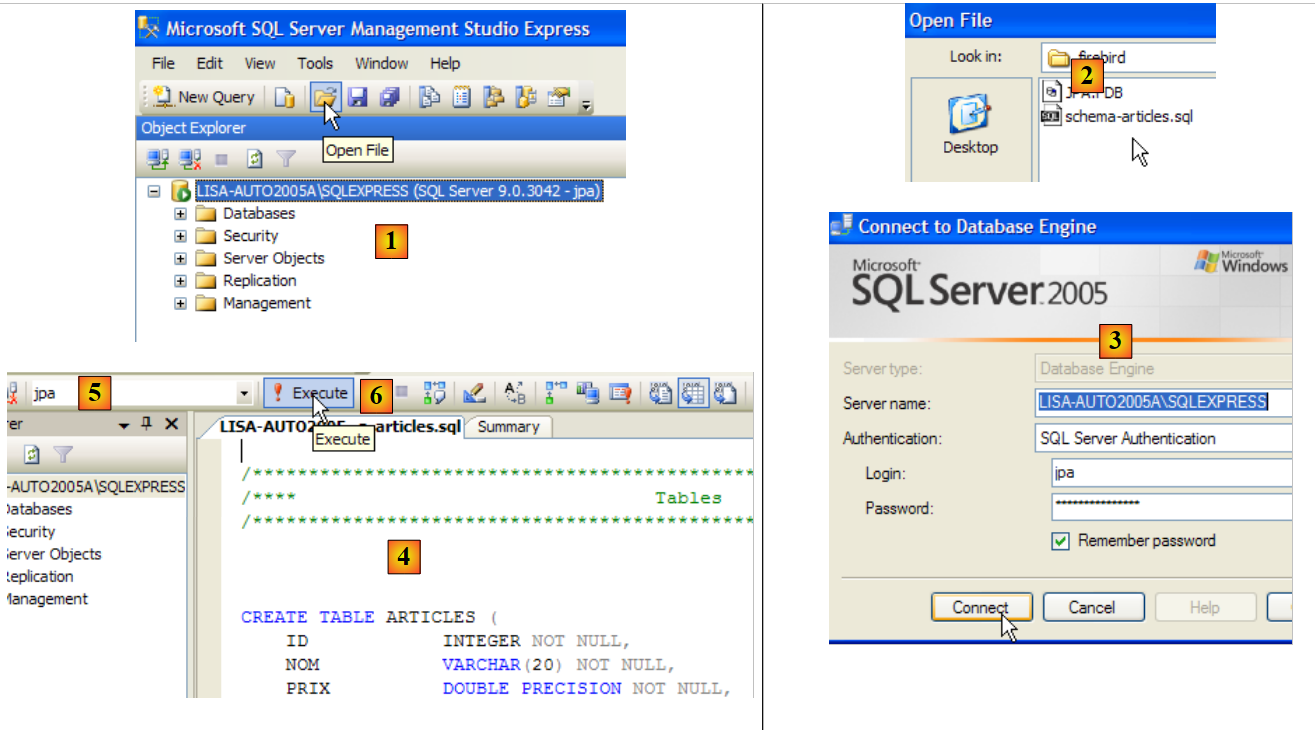Click the Login input field
1315x730 pixels.
tap(1170, 473)
